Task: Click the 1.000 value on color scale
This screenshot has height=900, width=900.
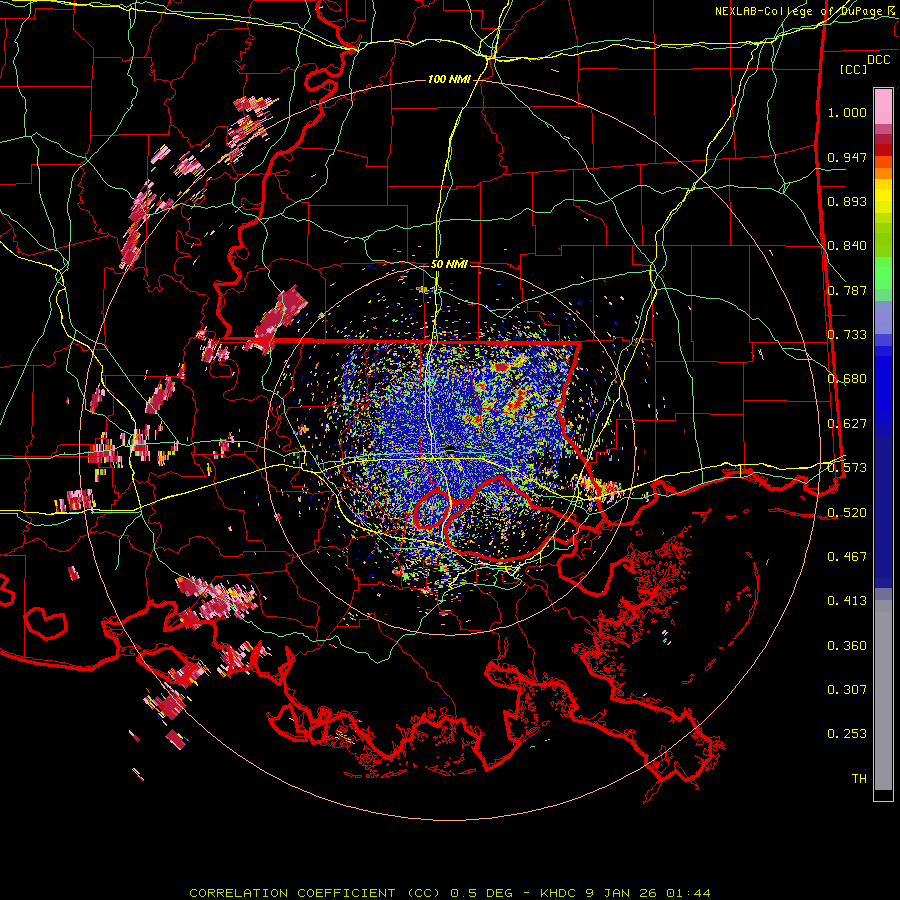Action: coord(847,112)
